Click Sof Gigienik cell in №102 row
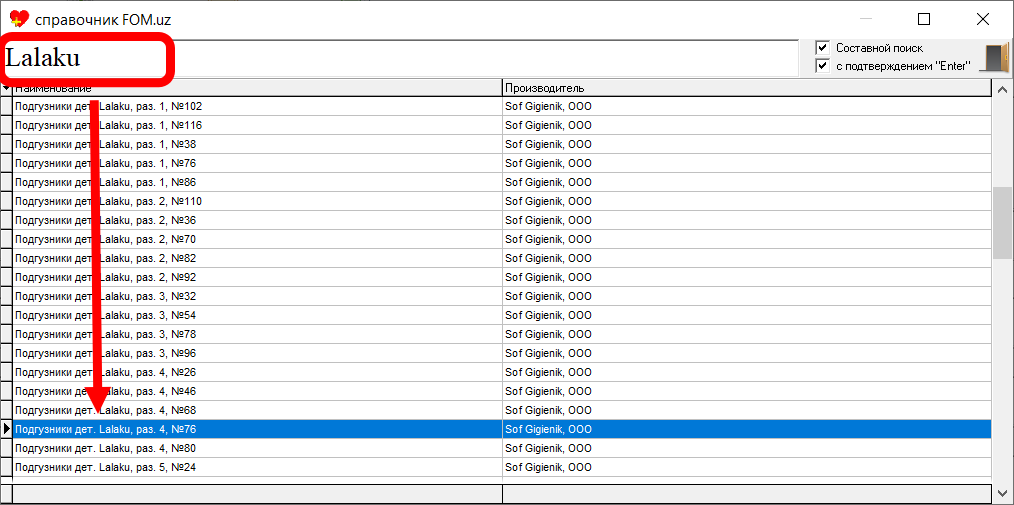The image size is (1014, 505). (747, 107)
